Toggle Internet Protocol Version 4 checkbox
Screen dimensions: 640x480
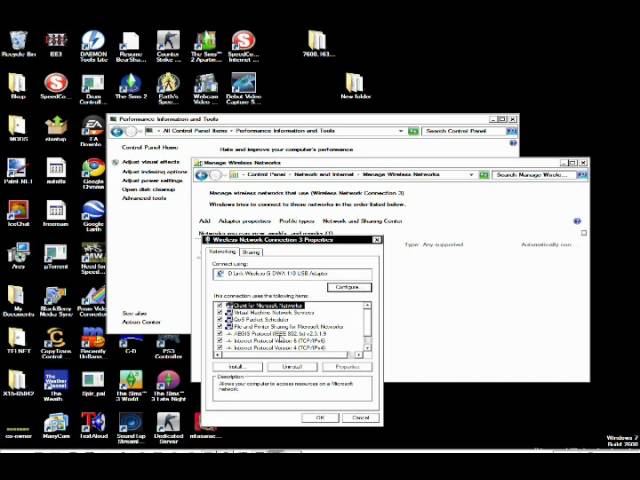(220, 348)
